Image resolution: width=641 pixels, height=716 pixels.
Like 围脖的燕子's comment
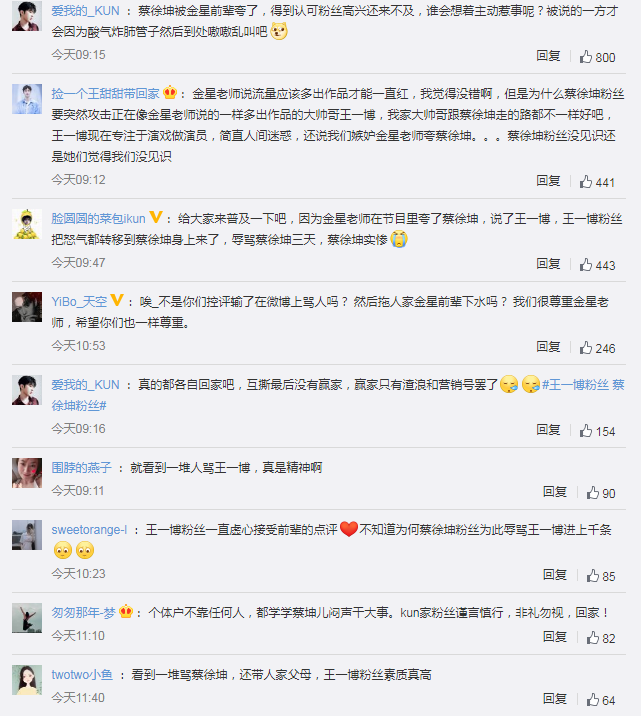593,492
